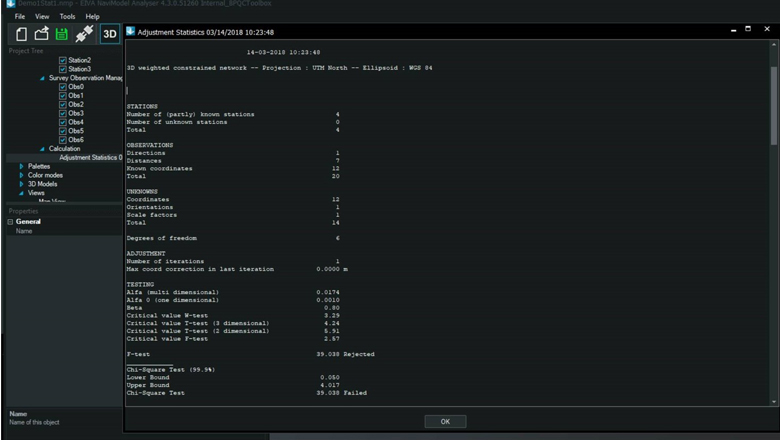
Task: Select the 3D Models tree label
Action: click(42, 184)
